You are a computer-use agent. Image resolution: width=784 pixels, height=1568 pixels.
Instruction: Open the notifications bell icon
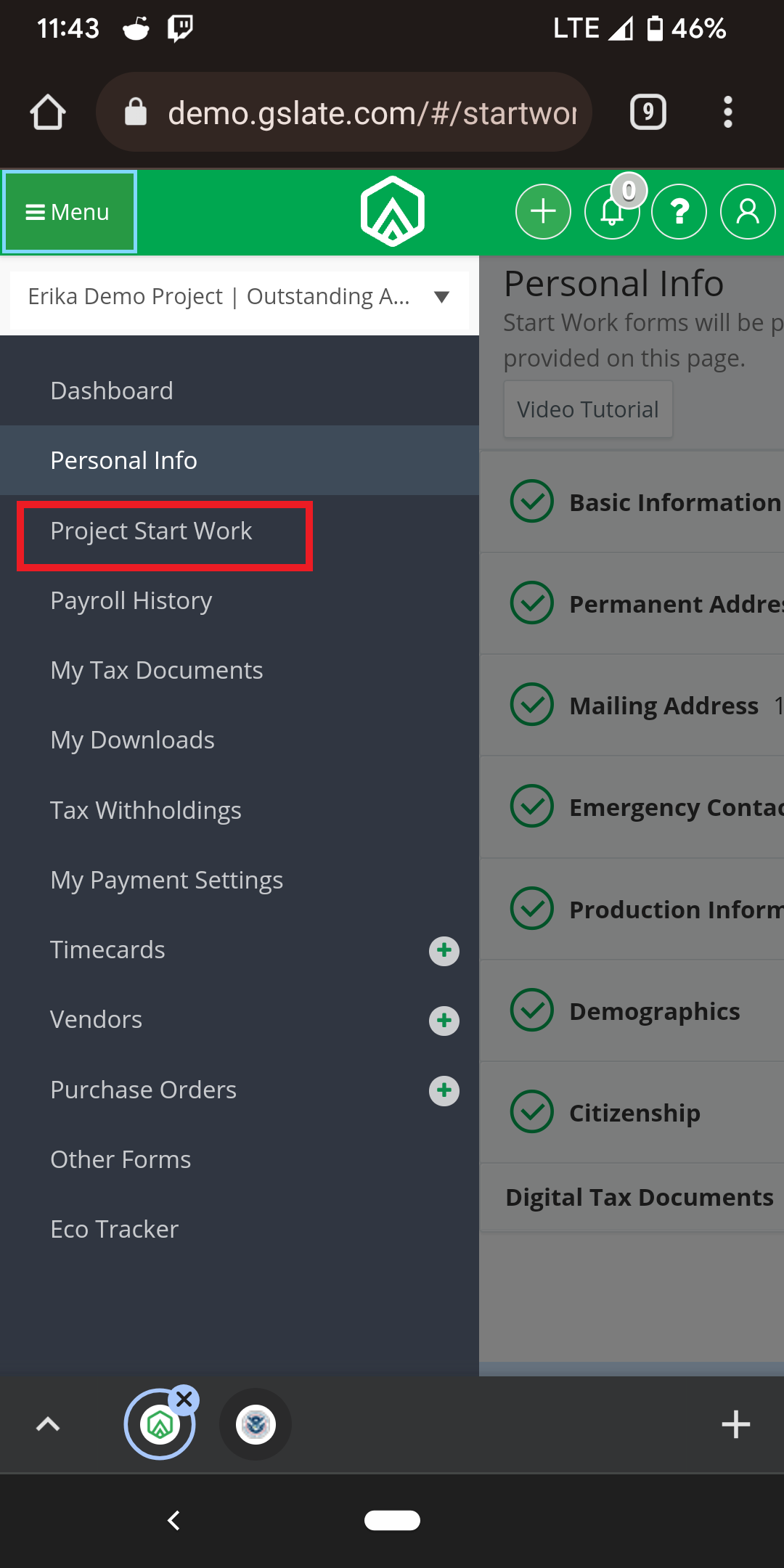(612, 212)
